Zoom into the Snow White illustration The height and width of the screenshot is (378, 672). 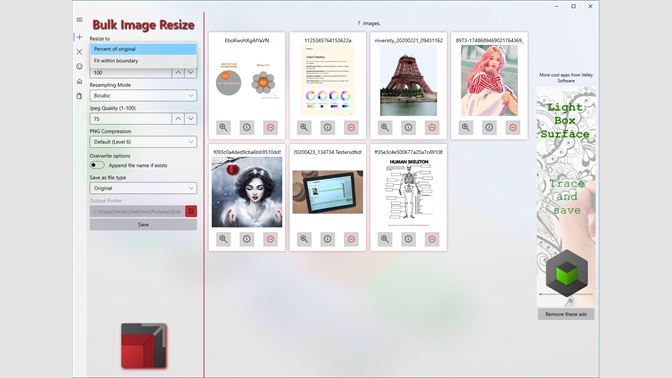223,239
